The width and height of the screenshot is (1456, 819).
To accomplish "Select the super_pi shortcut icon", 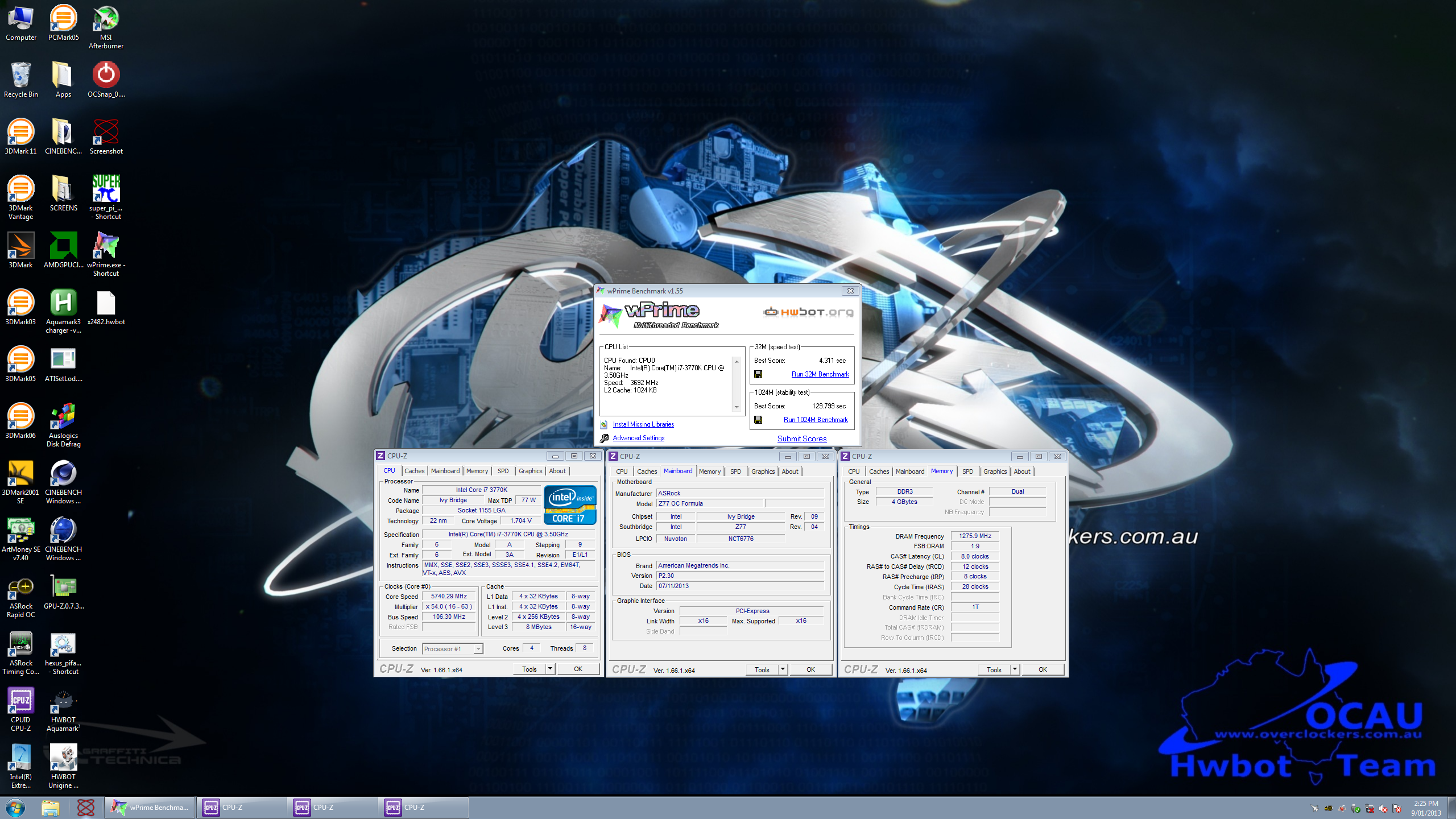I will pos(106,198).
